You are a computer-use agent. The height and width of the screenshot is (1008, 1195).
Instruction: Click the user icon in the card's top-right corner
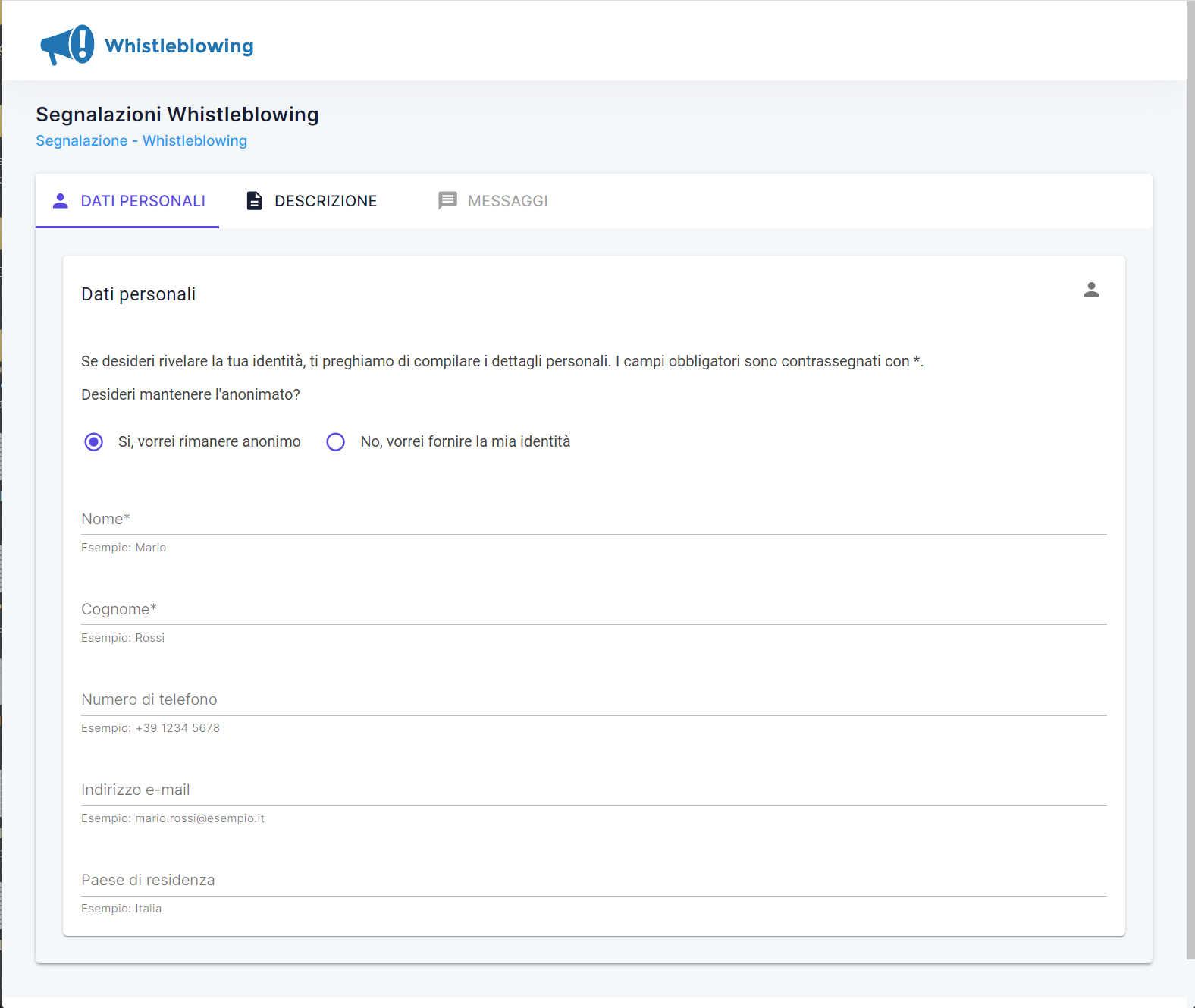(x=1091, y=290)
